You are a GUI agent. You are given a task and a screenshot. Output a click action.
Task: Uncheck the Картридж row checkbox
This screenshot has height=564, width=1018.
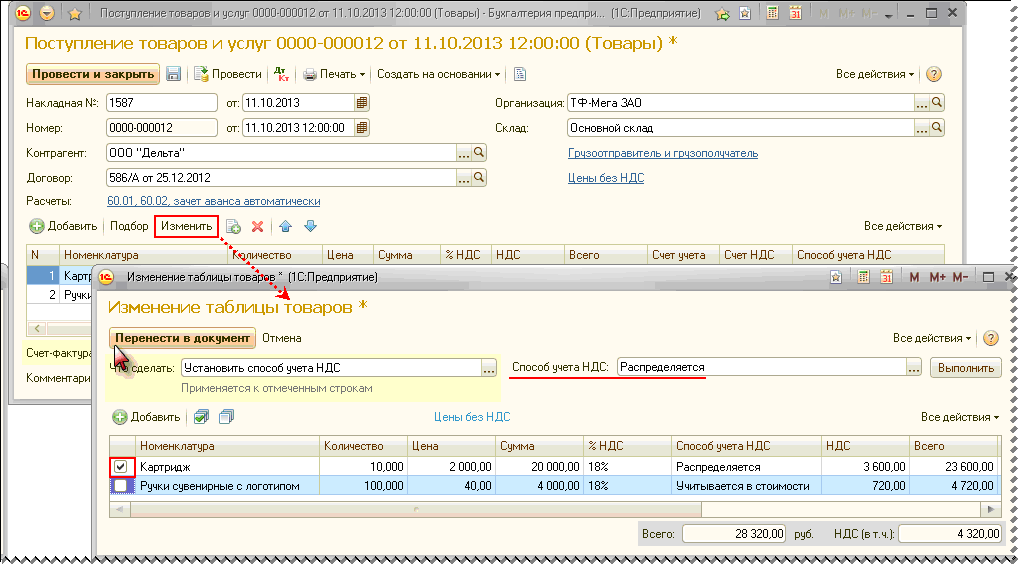point(121,467)
